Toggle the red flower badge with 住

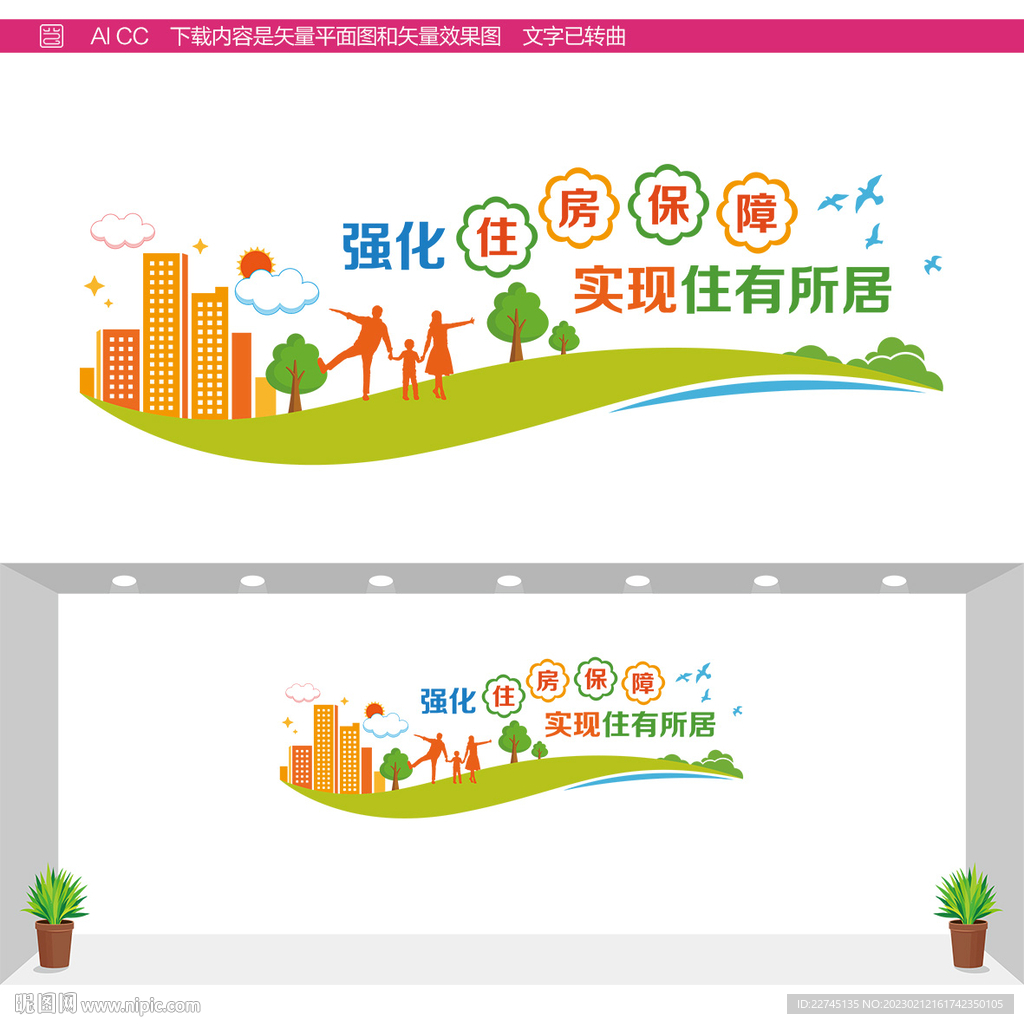tap(499, 230)
